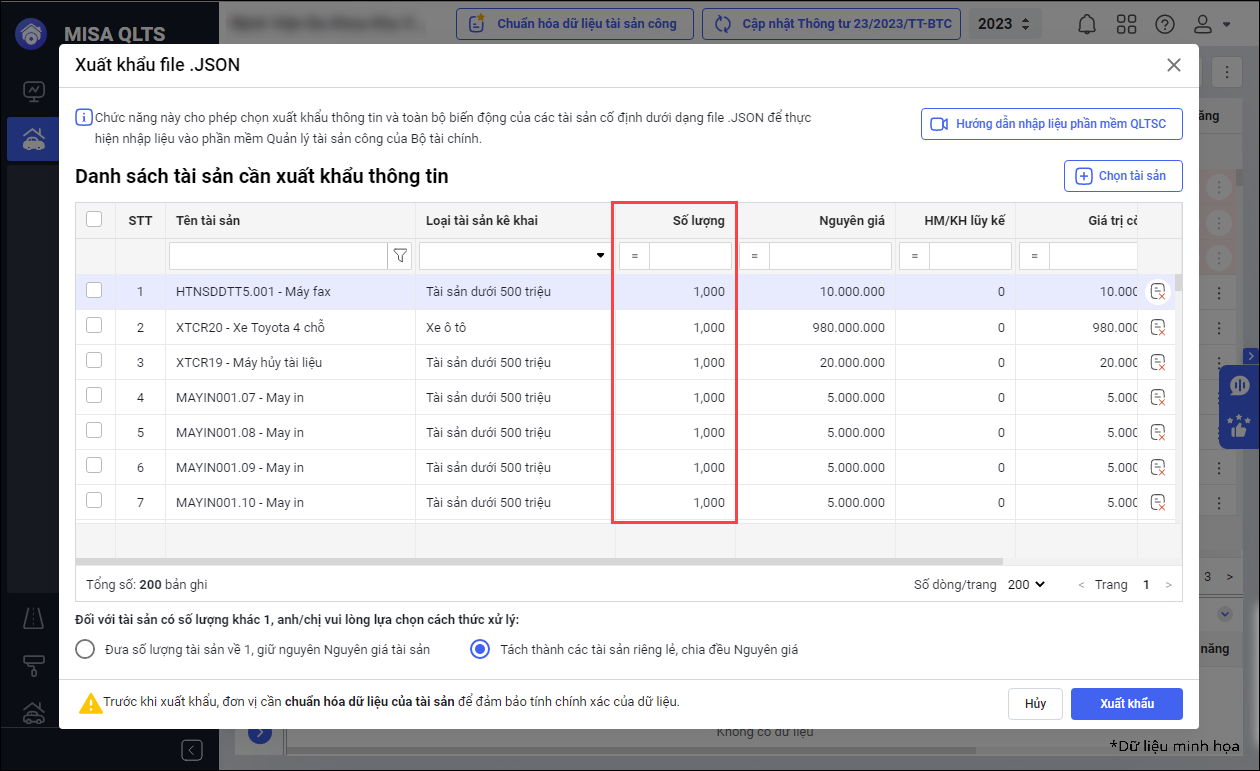Toggle the select-all checkbox in table header
Image resolution: width=1260 pixels, height=771 pixels.
coord(94,219)
